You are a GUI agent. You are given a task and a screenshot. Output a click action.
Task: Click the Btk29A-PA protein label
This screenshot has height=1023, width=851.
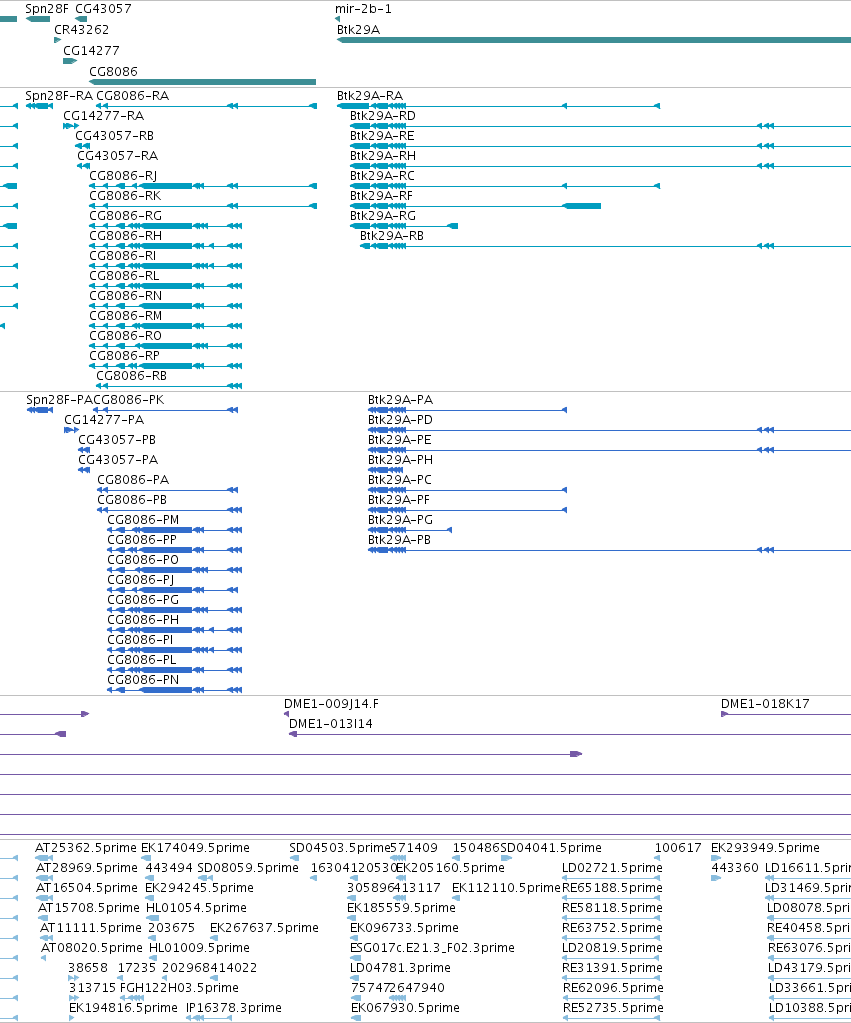click(401, 400)
